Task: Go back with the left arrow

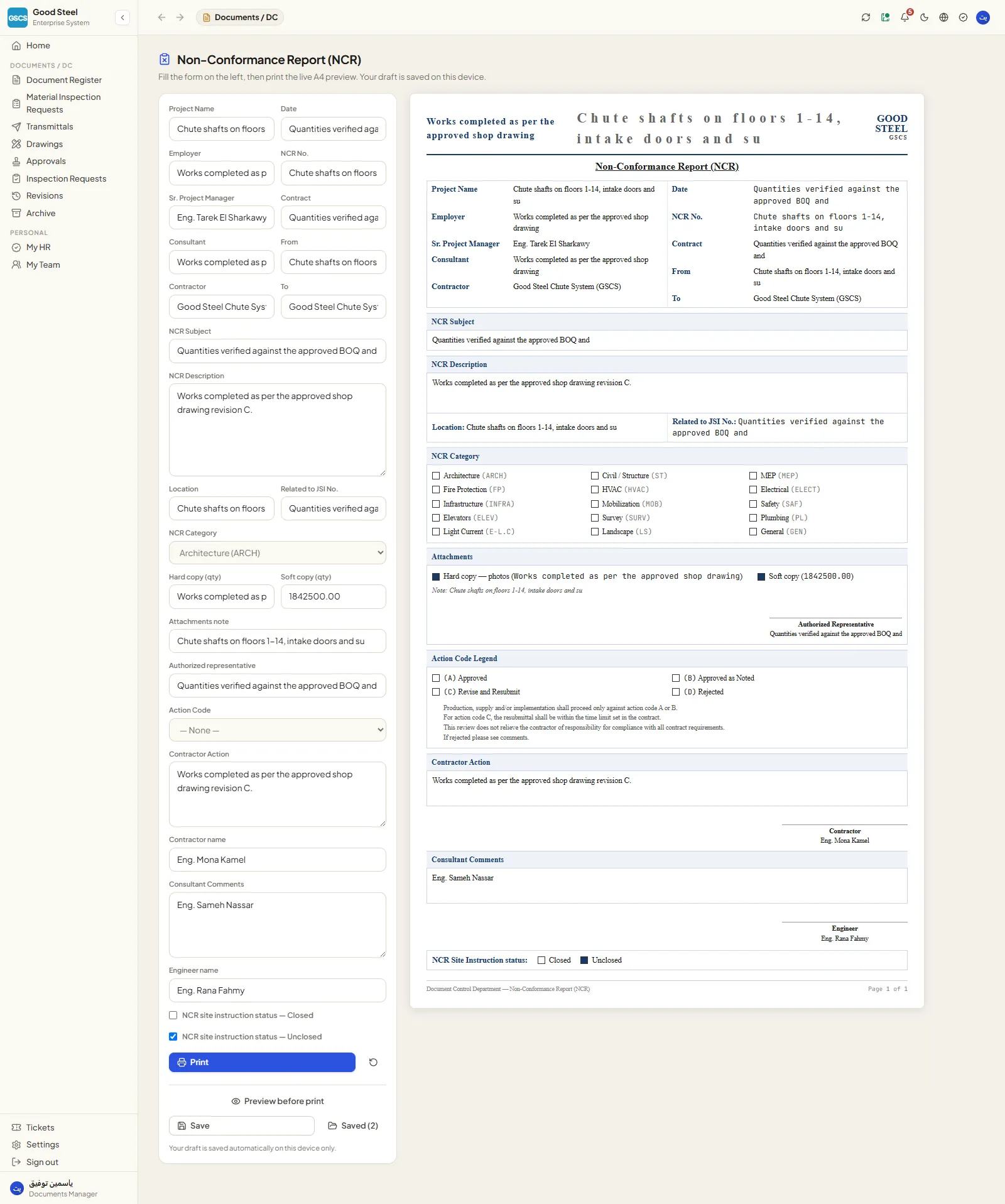Action: (x=161, y=18)
